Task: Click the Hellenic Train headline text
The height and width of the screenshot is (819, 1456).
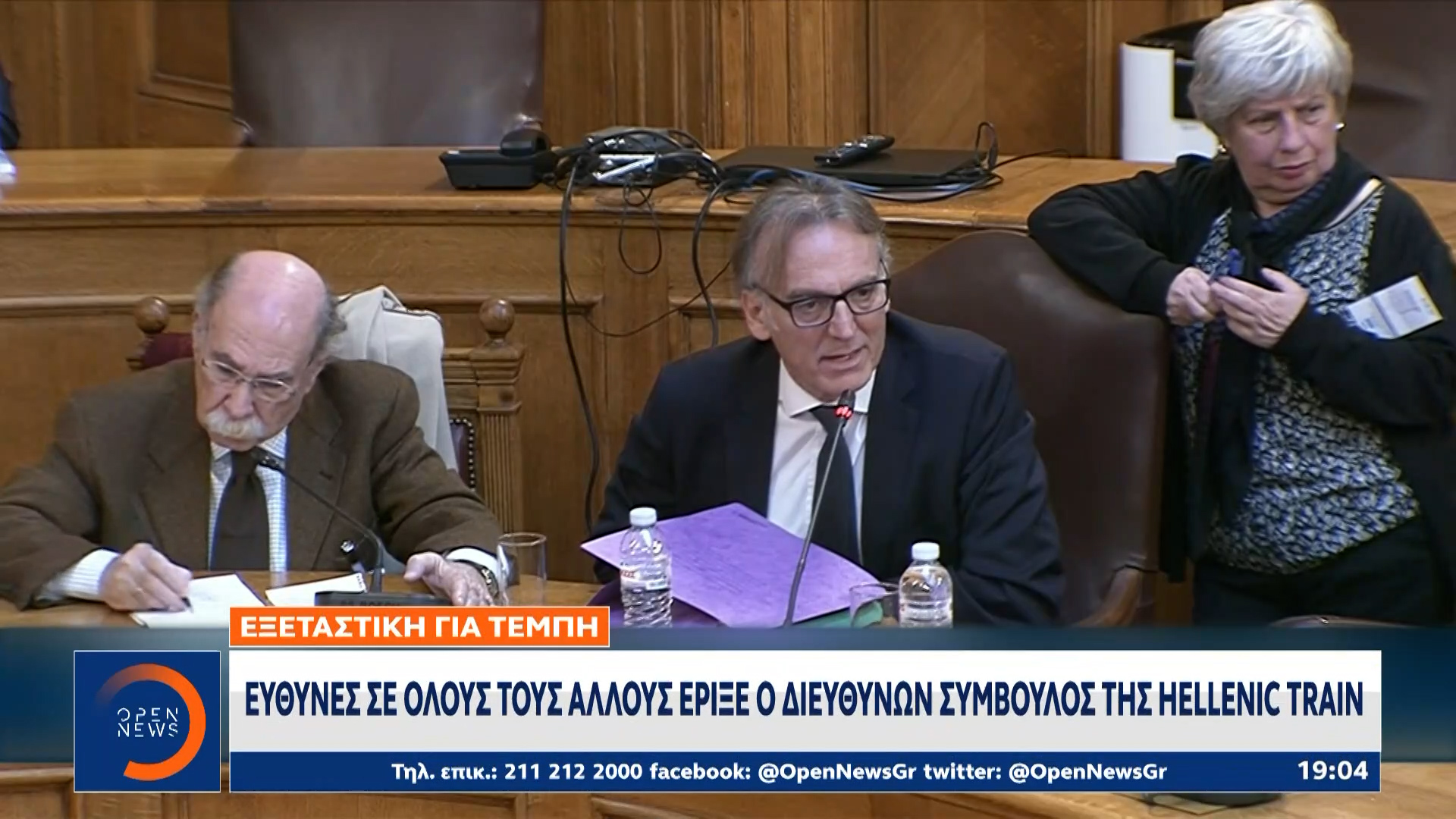Action: point(804,699)
